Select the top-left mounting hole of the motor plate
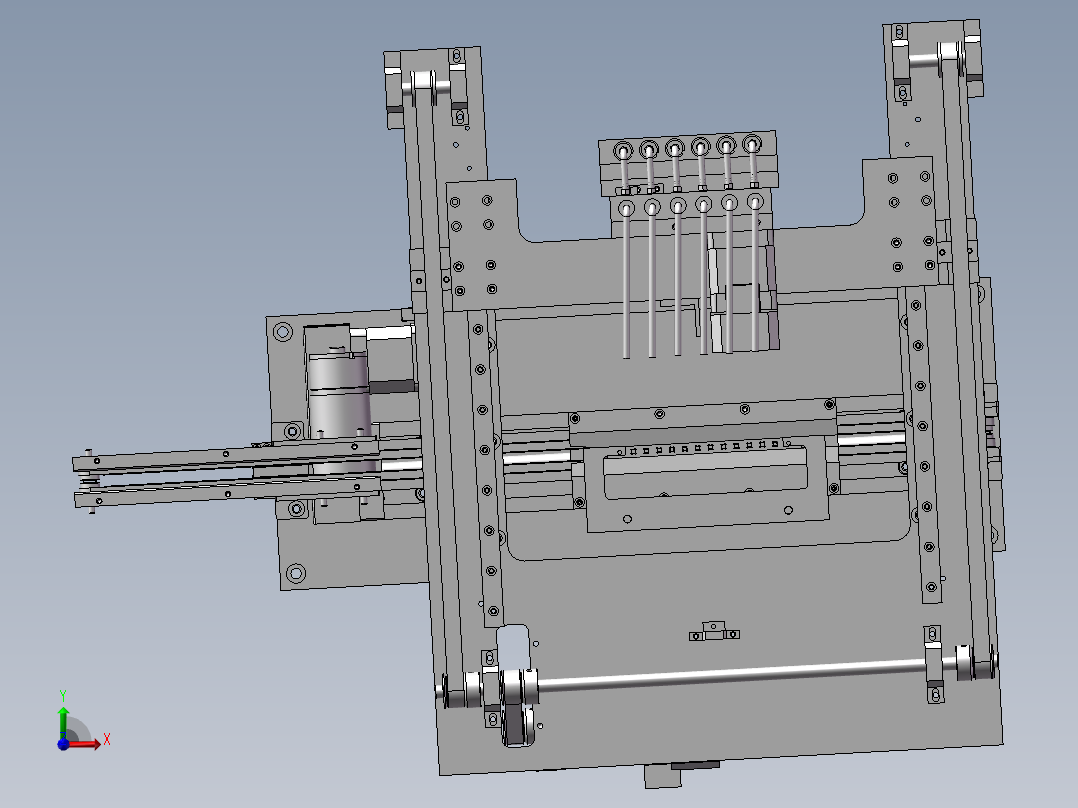 pyautogui.click(x=283, y=332)
